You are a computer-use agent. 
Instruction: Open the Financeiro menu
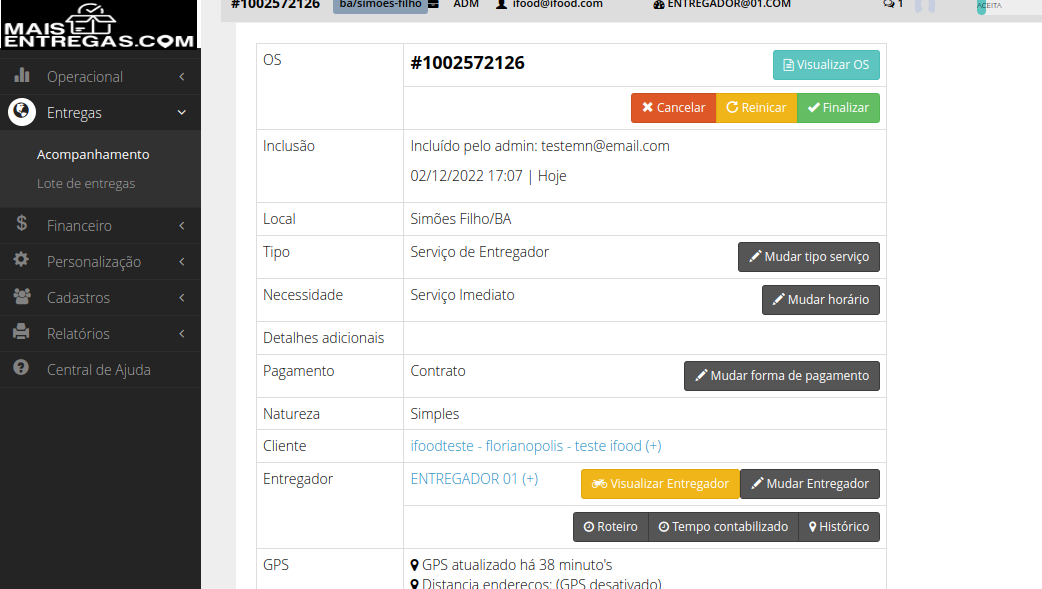pyautogui.click(x=100, y=225)
